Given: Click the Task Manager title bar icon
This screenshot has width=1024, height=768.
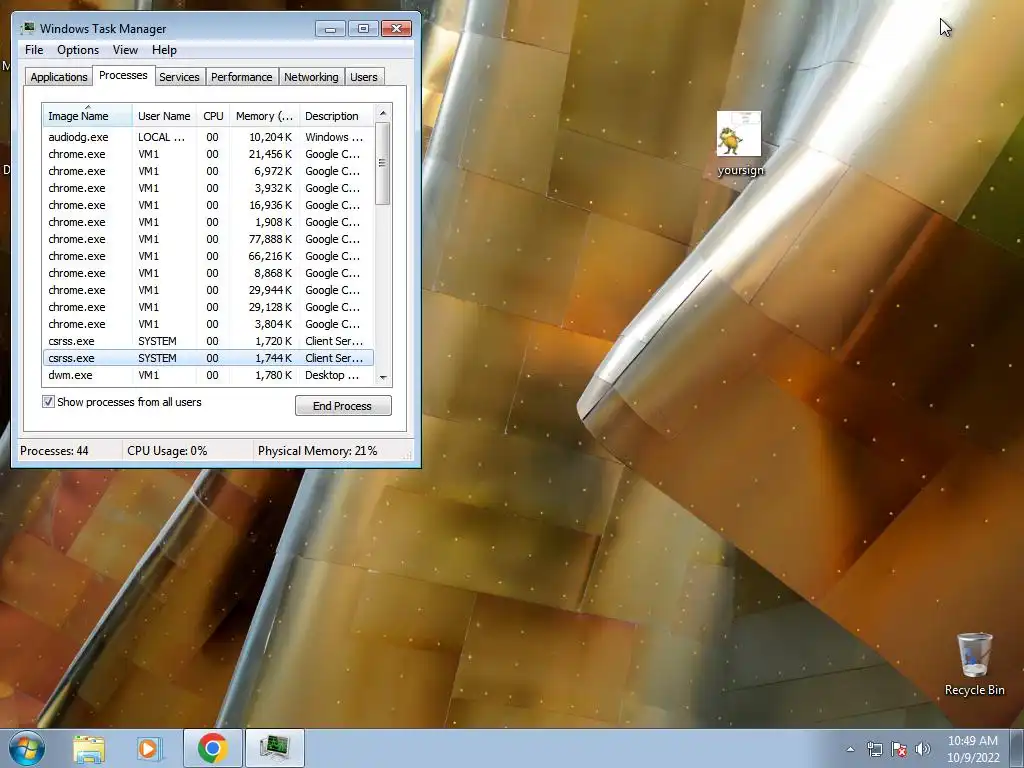Looking at the screenshot, I should (x=27, y=28).
